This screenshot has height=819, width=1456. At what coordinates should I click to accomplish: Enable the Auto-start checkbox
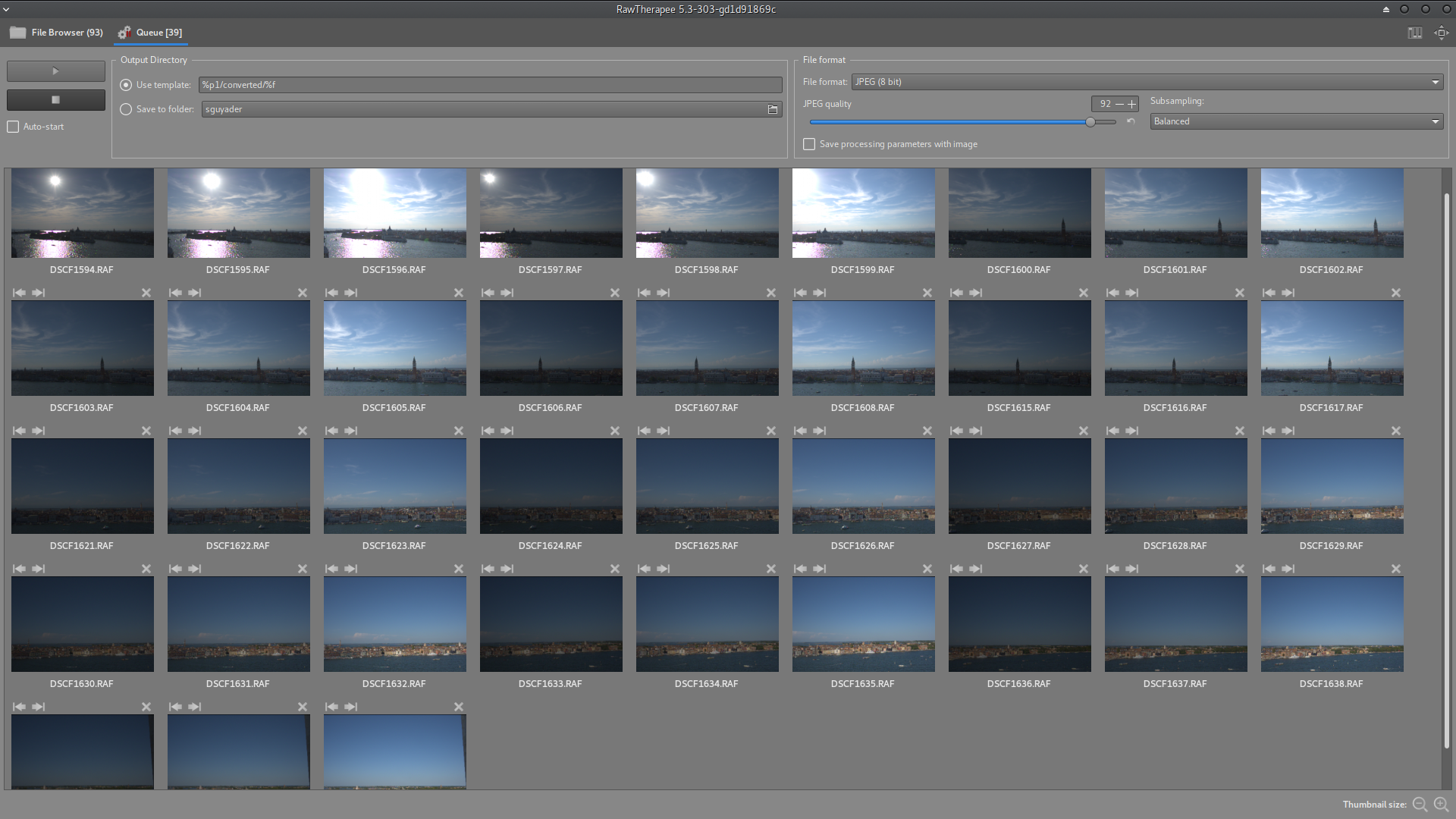13,127
